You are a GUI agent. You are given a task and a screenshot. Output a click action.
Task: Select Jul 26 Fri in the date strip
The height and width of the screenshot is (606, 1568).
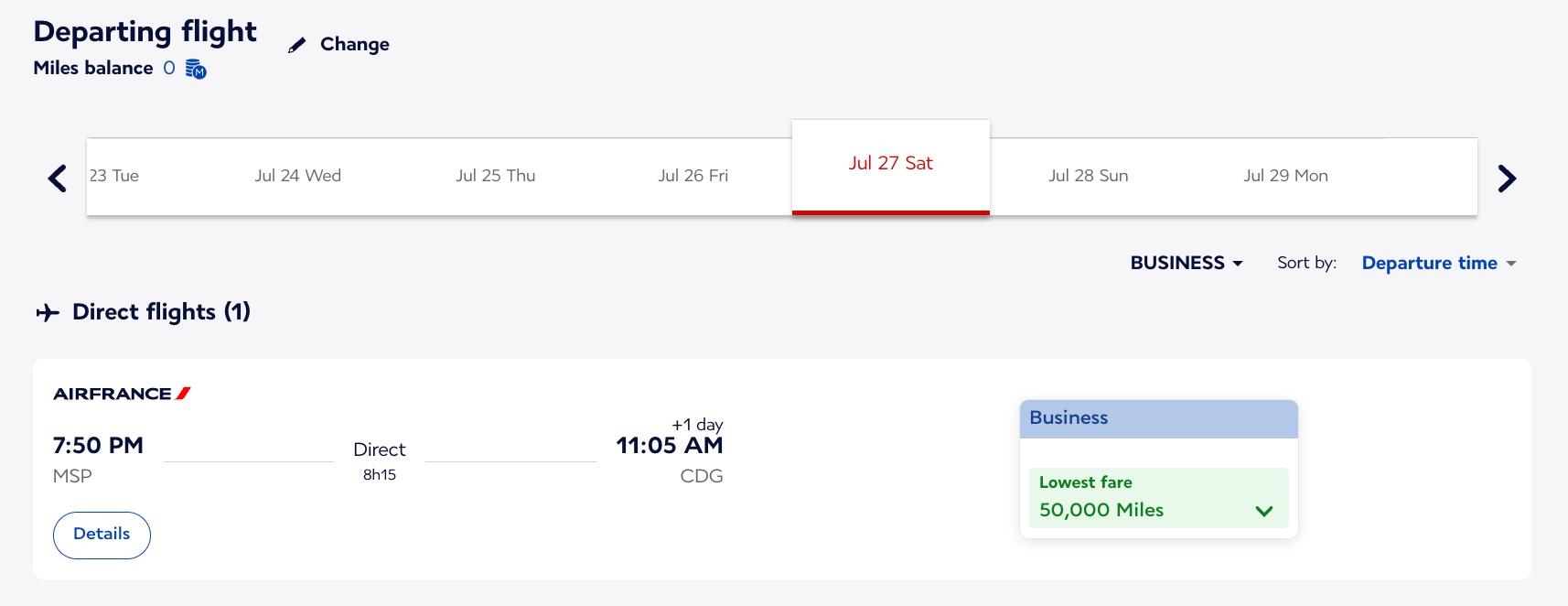click(x=693, y=176)
